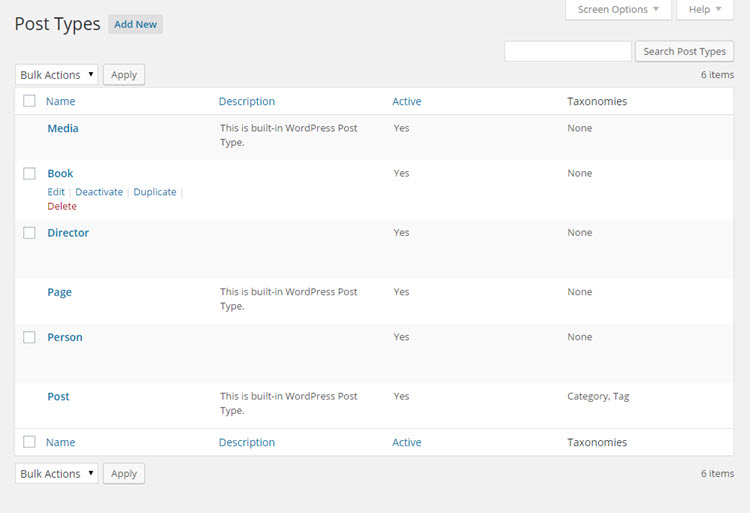This screenshot has width=750, height=513.
Task: Open the Media post type link
Action: (63, 128)
